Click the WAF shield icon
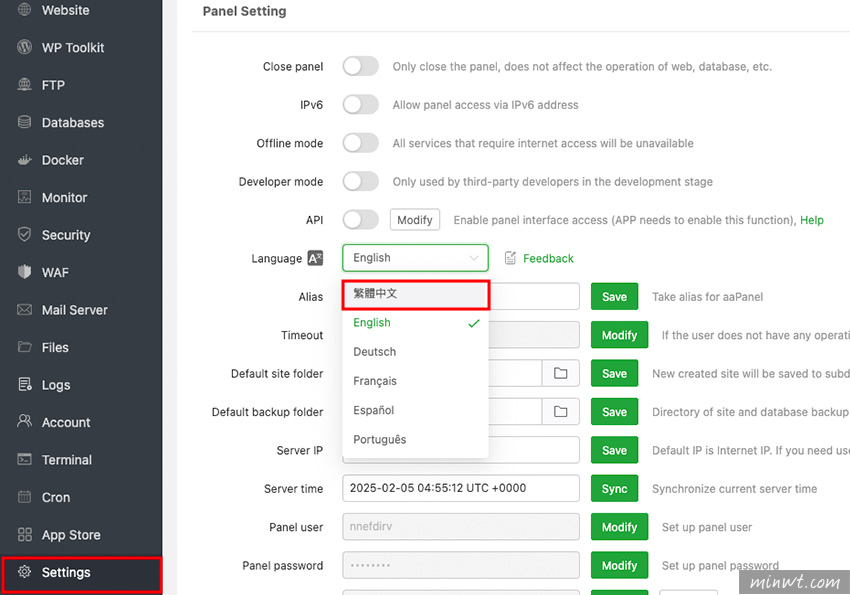Image resolution: width=850 pixels, height=595 pixels. click(24, 272)
